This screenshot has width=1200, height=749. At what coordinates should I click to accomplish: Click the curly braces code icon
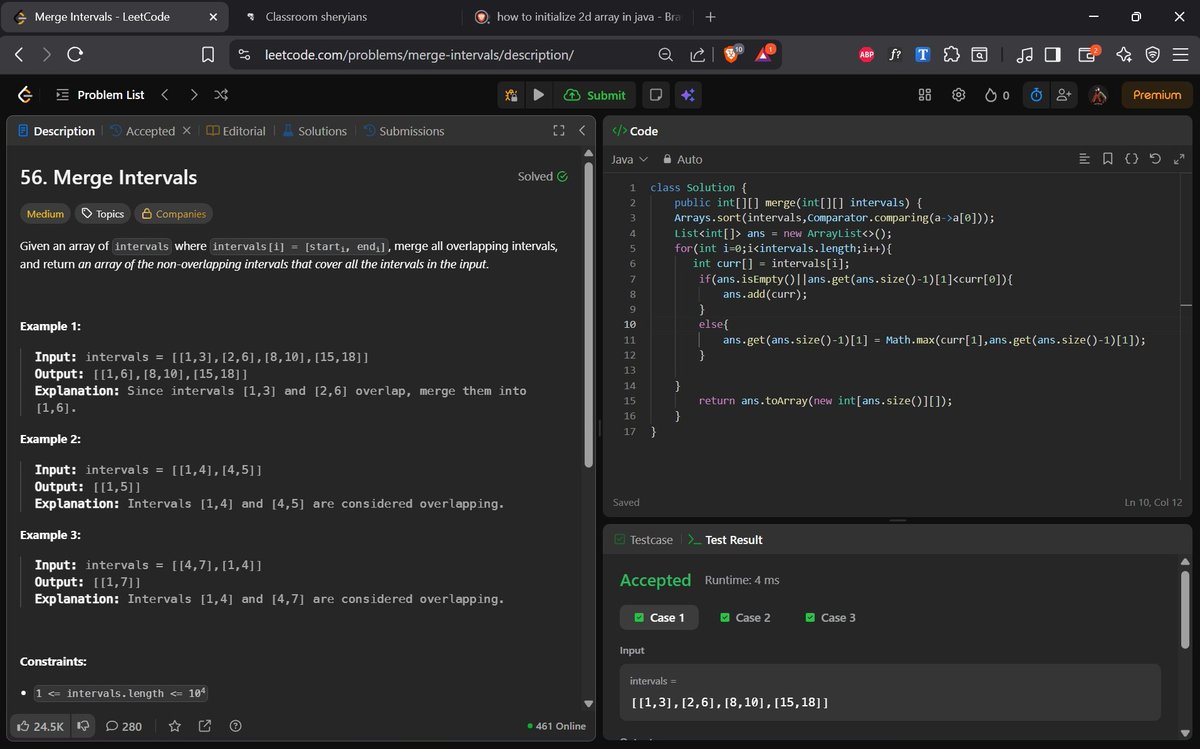tap(1132, 159)
